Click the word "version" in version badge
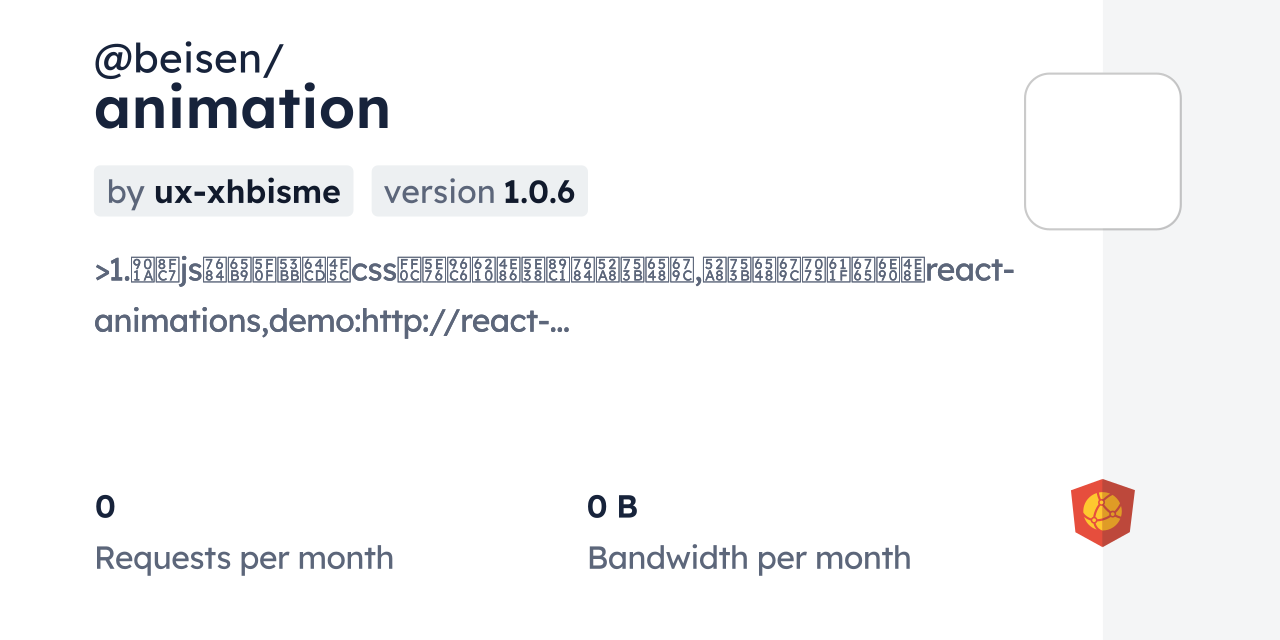1280x640 pixels. click(439, 191)
